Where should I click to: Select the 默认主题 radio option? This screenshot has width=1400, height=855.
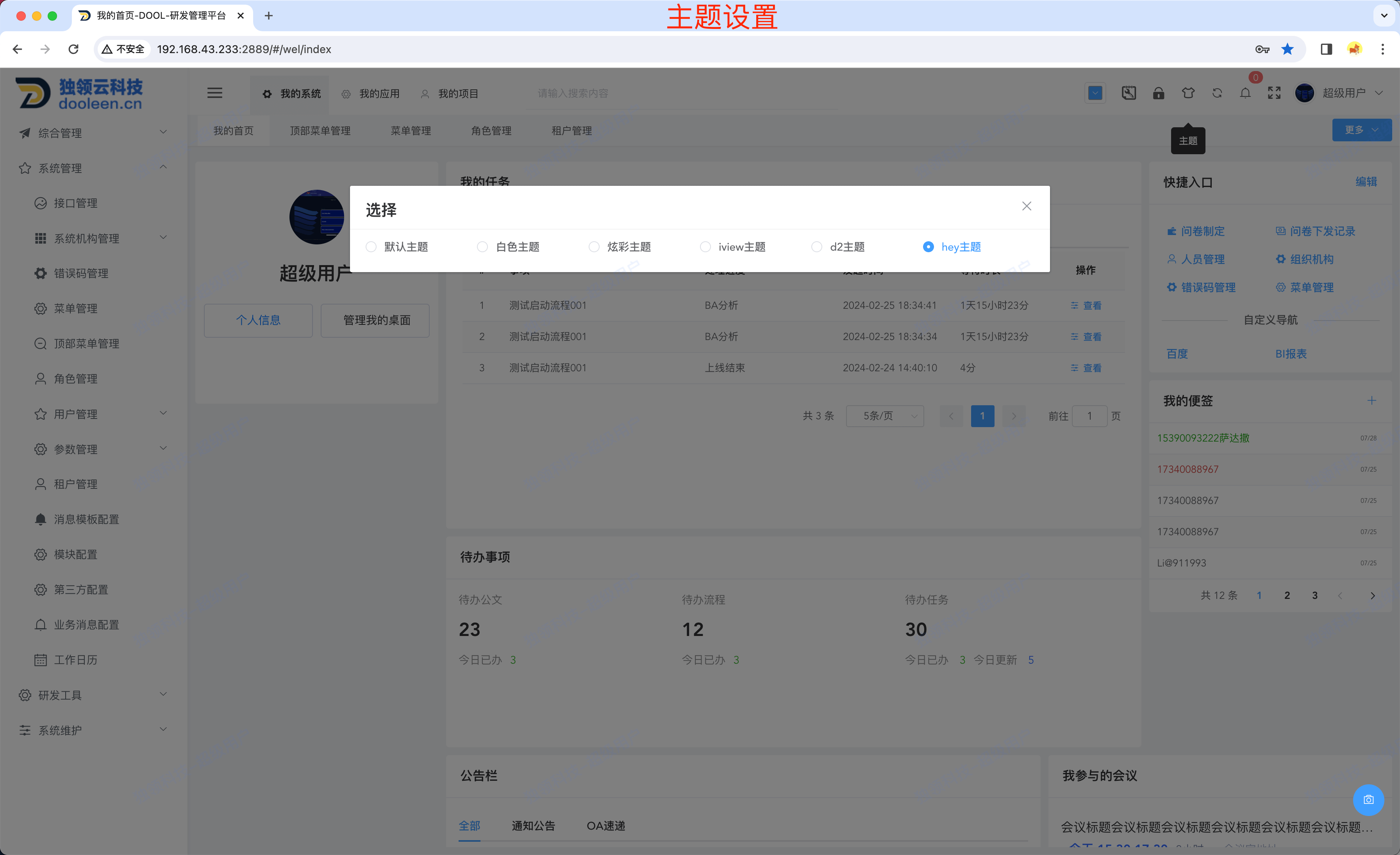(396, 247)
